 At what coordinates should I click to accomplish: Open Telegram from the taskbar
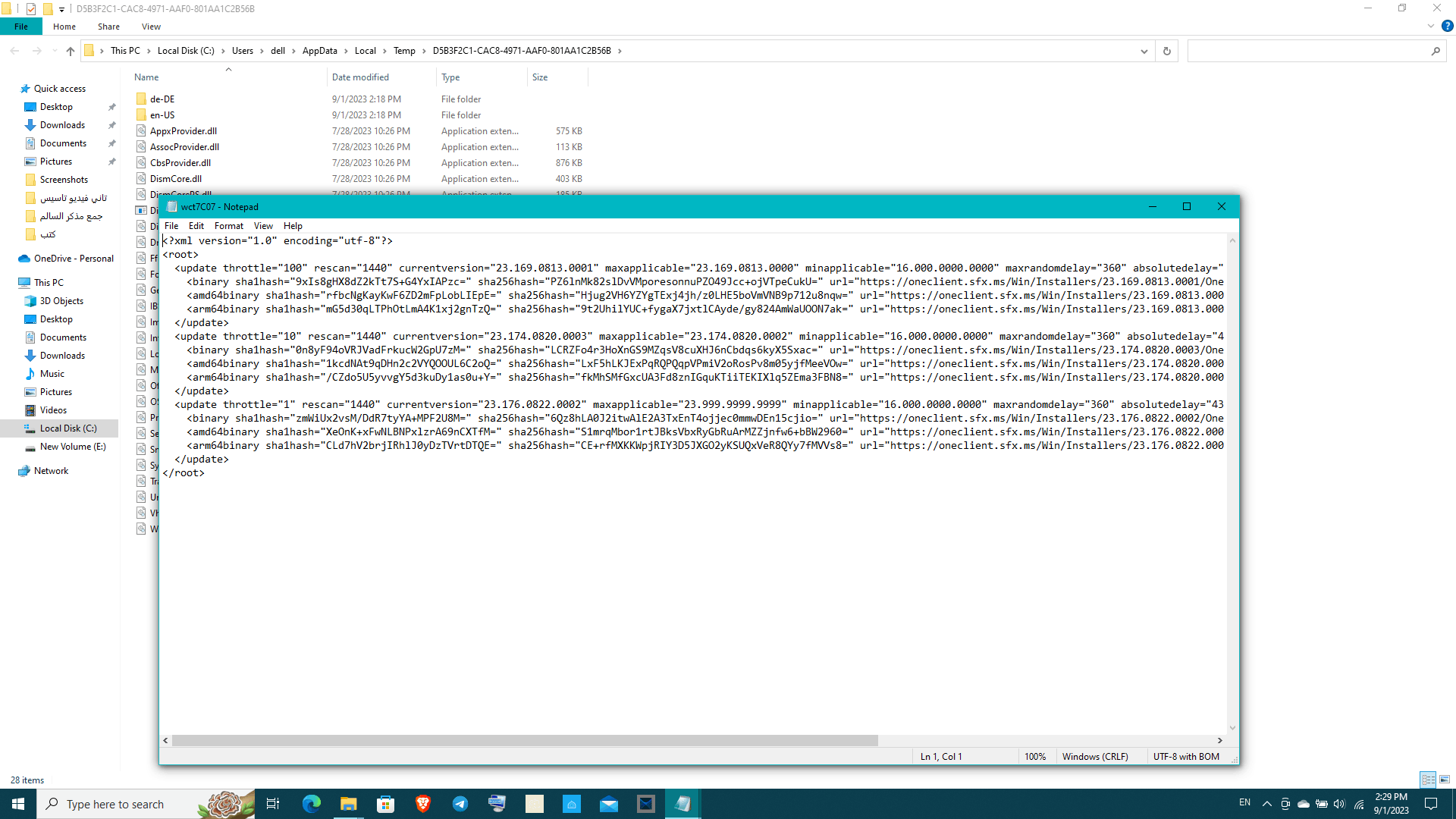click(x=460, y=804)
